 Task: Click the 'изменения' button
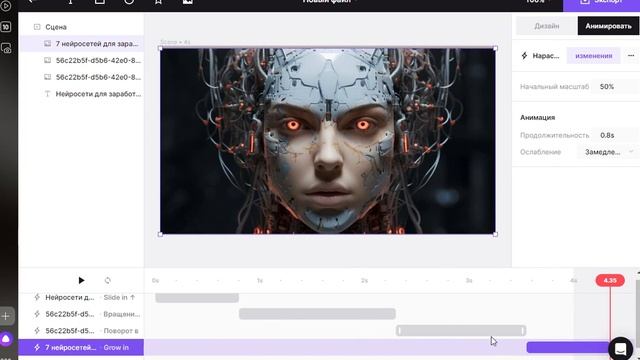tap(593, 56)
